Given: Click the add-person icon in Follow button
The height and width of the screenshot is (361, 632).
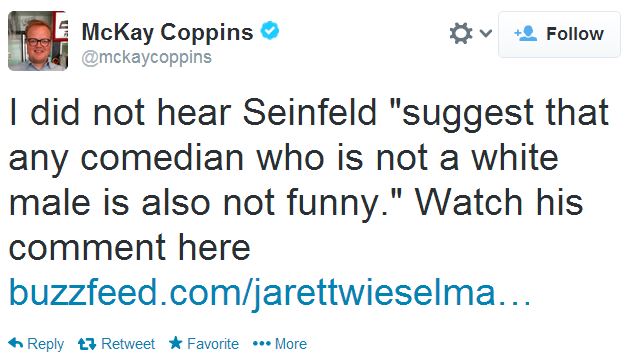Looking at the screenshot, I should [526, 33].
